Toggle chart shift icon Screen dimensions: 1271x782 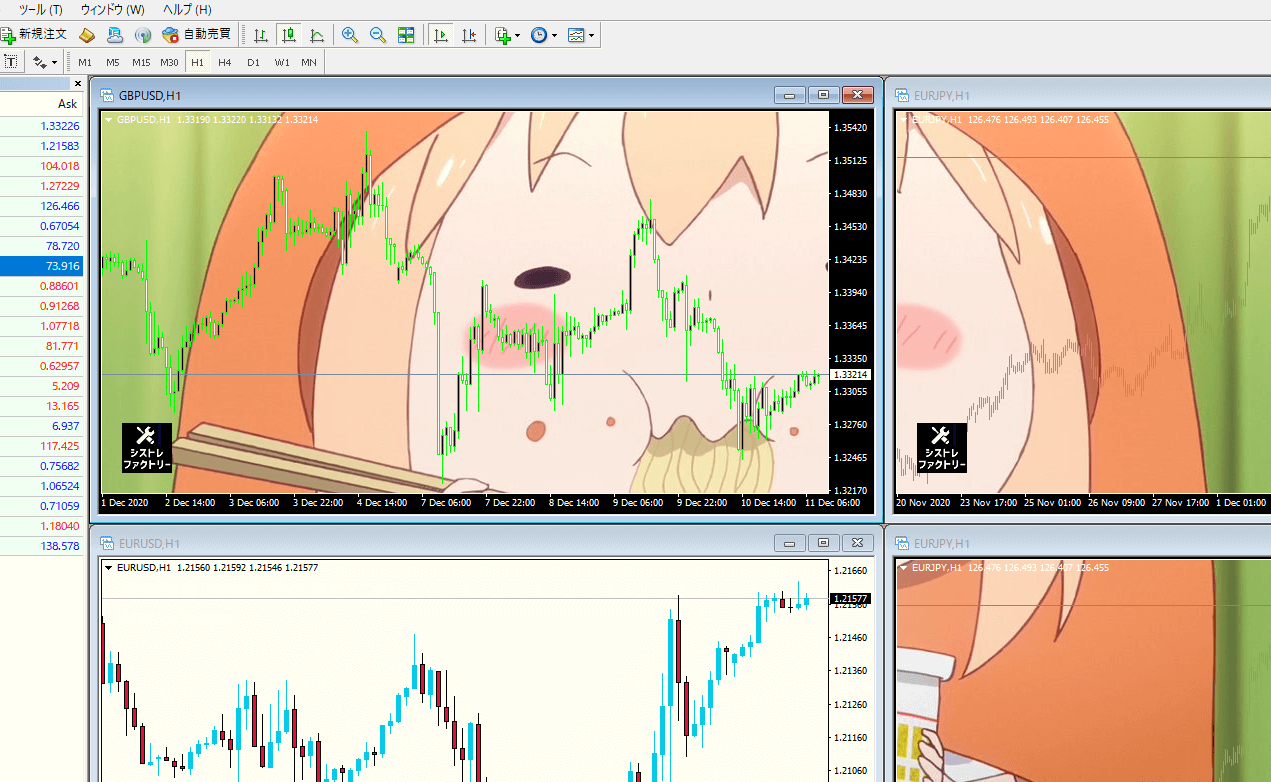pos(468,35)
